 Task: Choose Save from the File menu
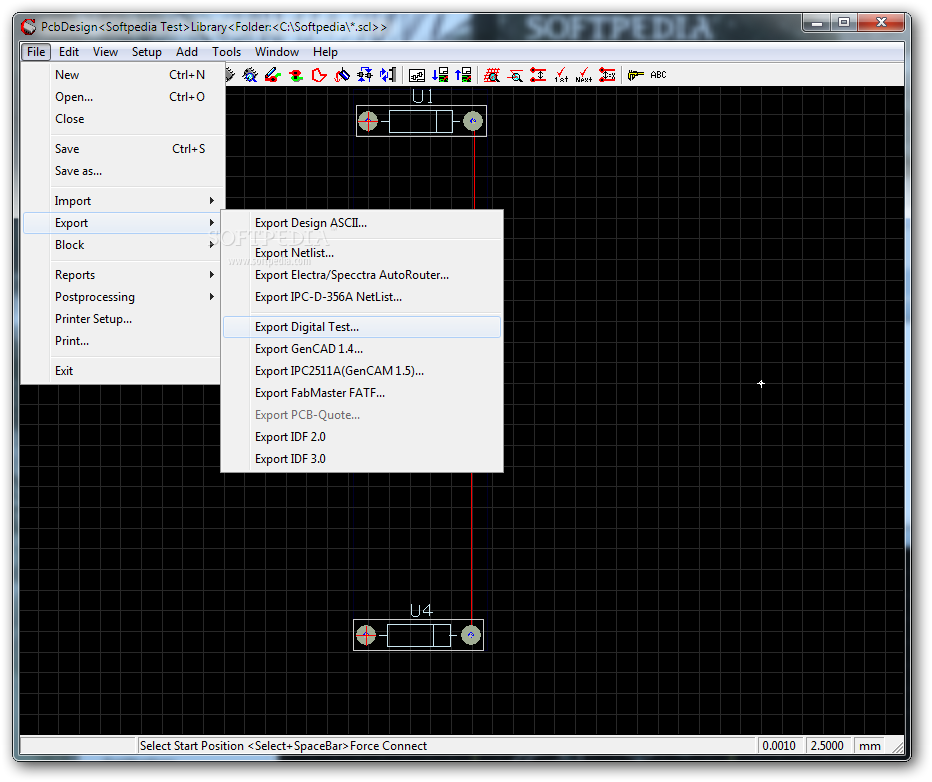point(123,149)
